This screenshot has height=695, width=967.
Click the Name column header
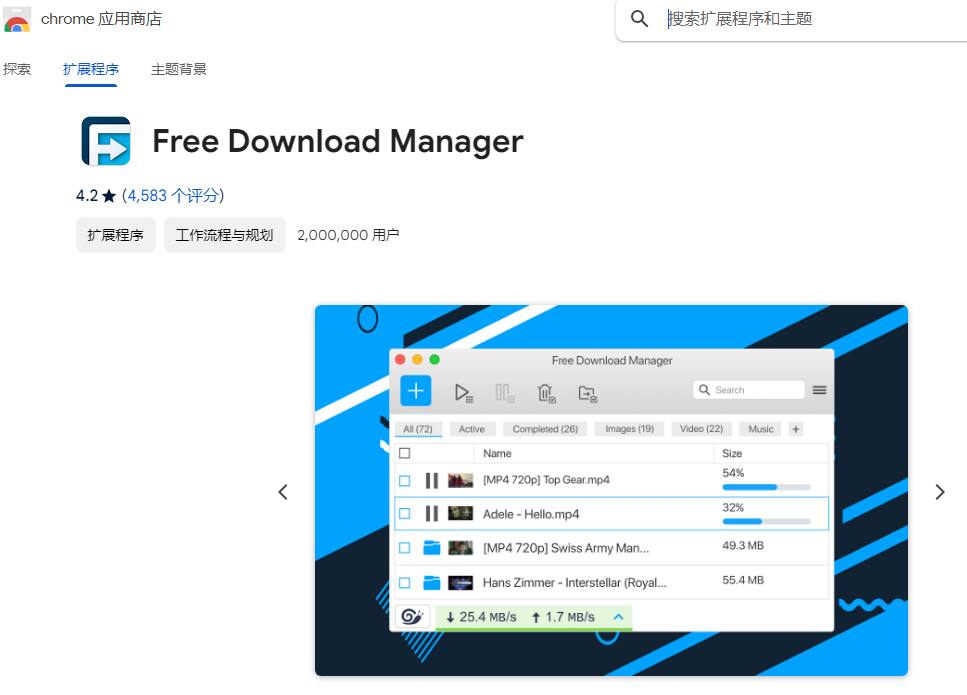[x=497, y=453]
